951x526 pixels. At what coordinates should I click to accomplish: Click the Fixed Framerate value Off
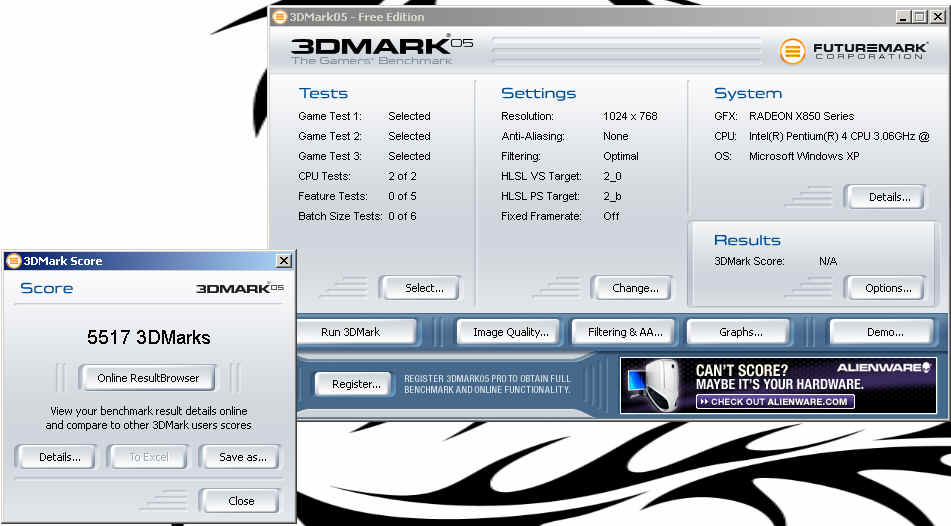pos(611,216)
